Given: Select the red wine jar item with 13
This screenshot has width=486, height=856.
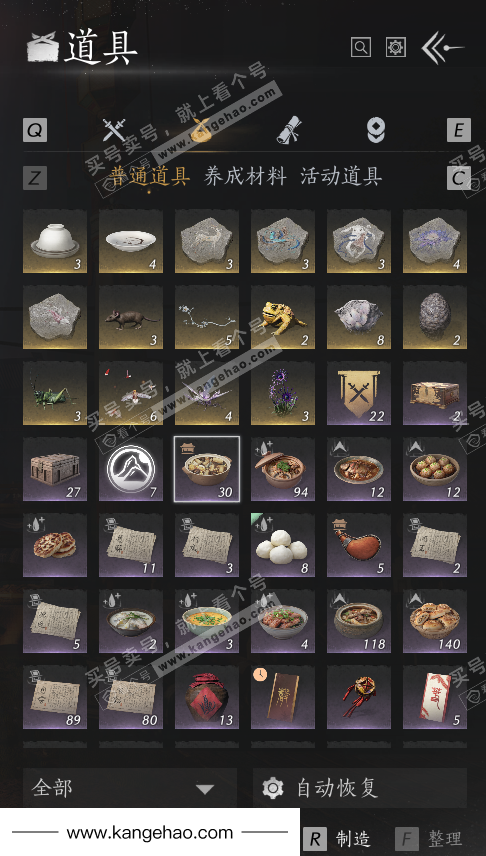Looking at the screenshot, I should tap(207, 697).
